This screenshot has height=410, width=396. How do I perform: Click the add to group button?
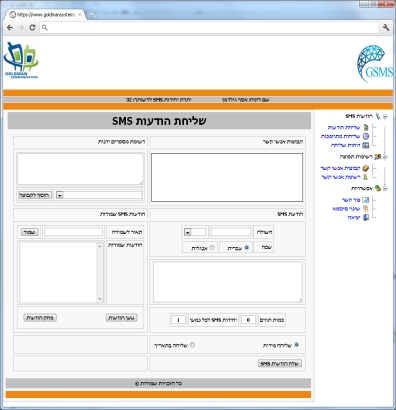pos(35,195)
